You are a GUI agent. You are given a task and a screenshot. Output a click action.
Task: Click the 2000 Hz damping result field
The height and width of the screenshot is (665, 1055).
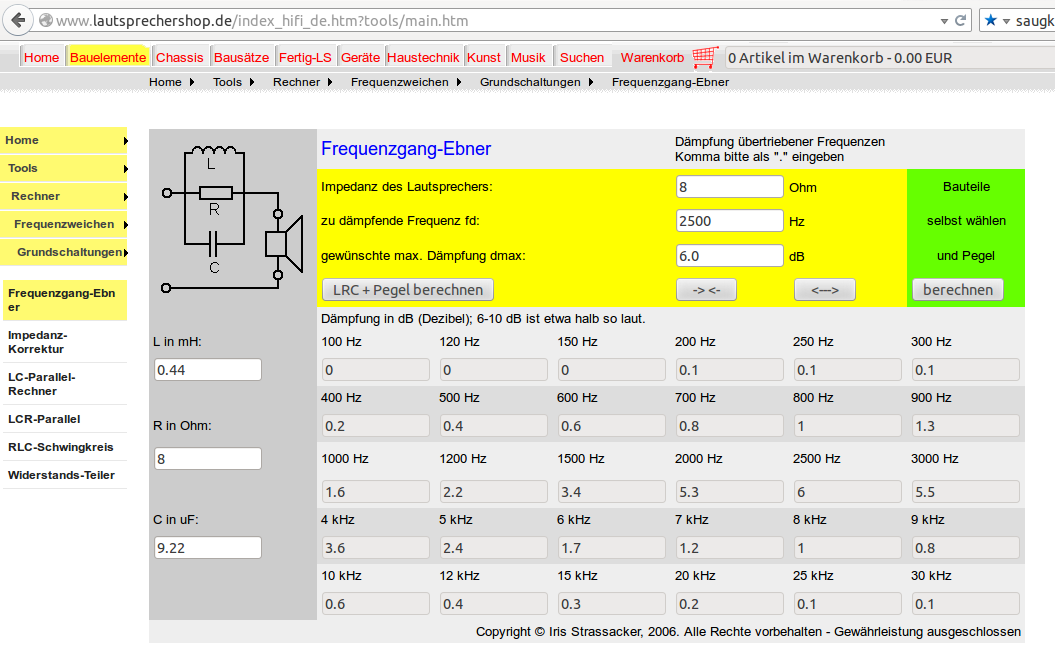729,492
